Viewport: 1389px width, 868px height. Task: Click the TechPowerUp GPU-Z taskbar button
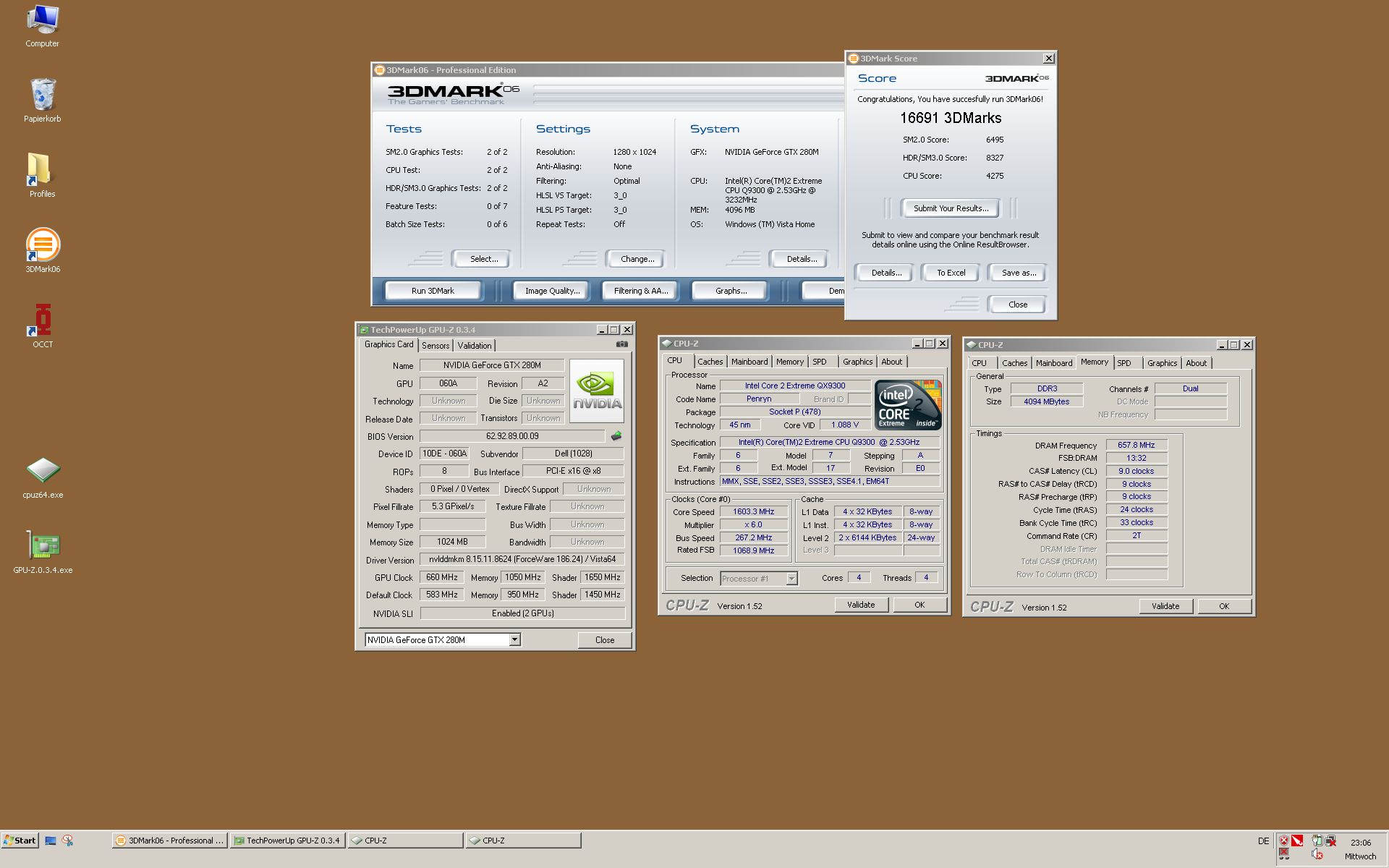[287, 841]
